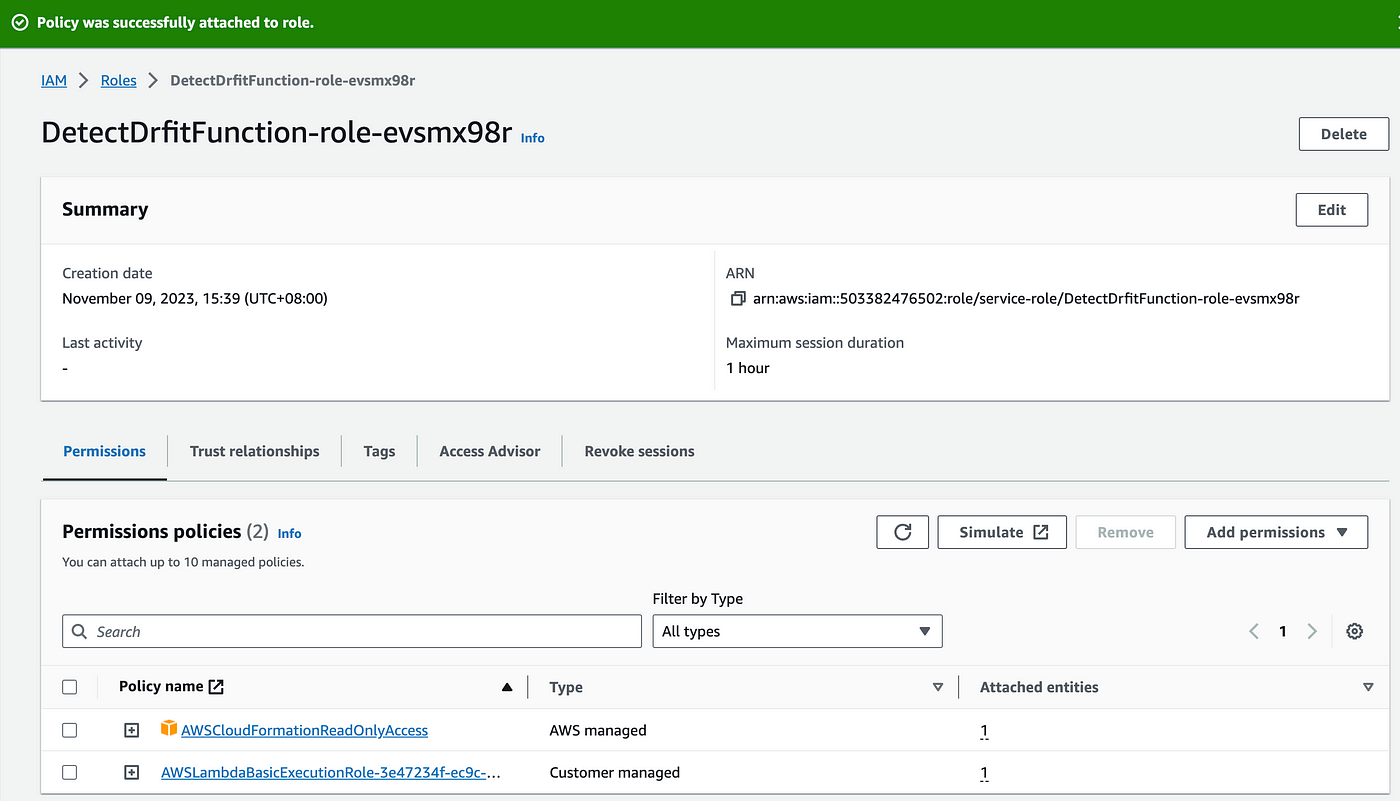Click the Policy name column header

pos(161,686)
